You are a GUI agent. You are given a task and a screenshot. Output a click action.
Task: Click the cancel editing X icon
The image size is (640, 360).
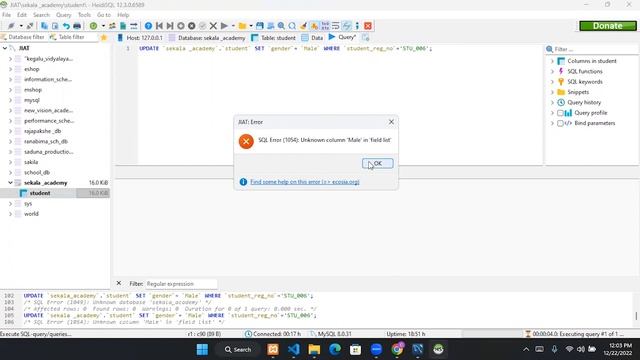coord(213,26)
